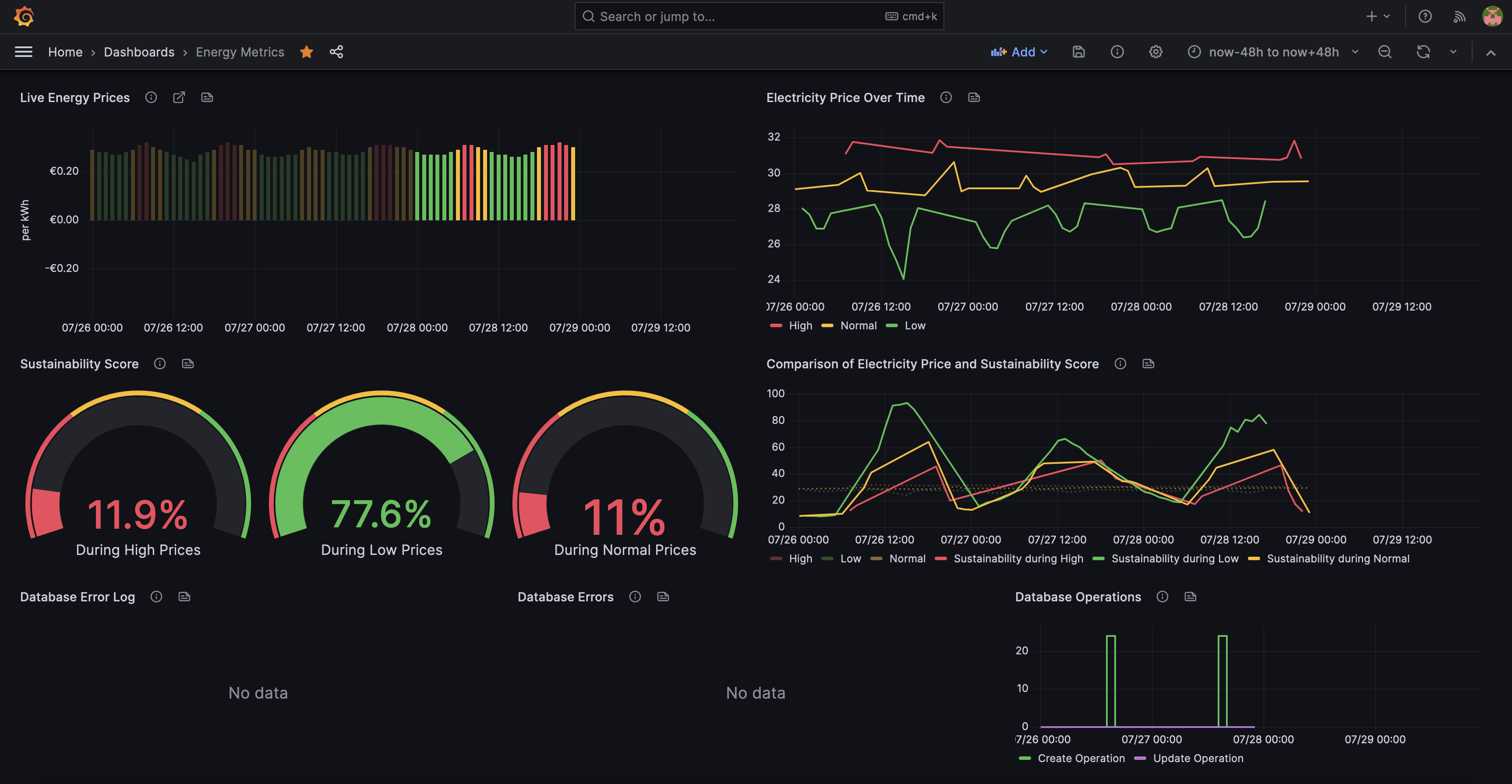The width and height of the screenshot is (1512, 784).
Task: Click the Create Operation legend color swatch
Action: [1025, 758]
